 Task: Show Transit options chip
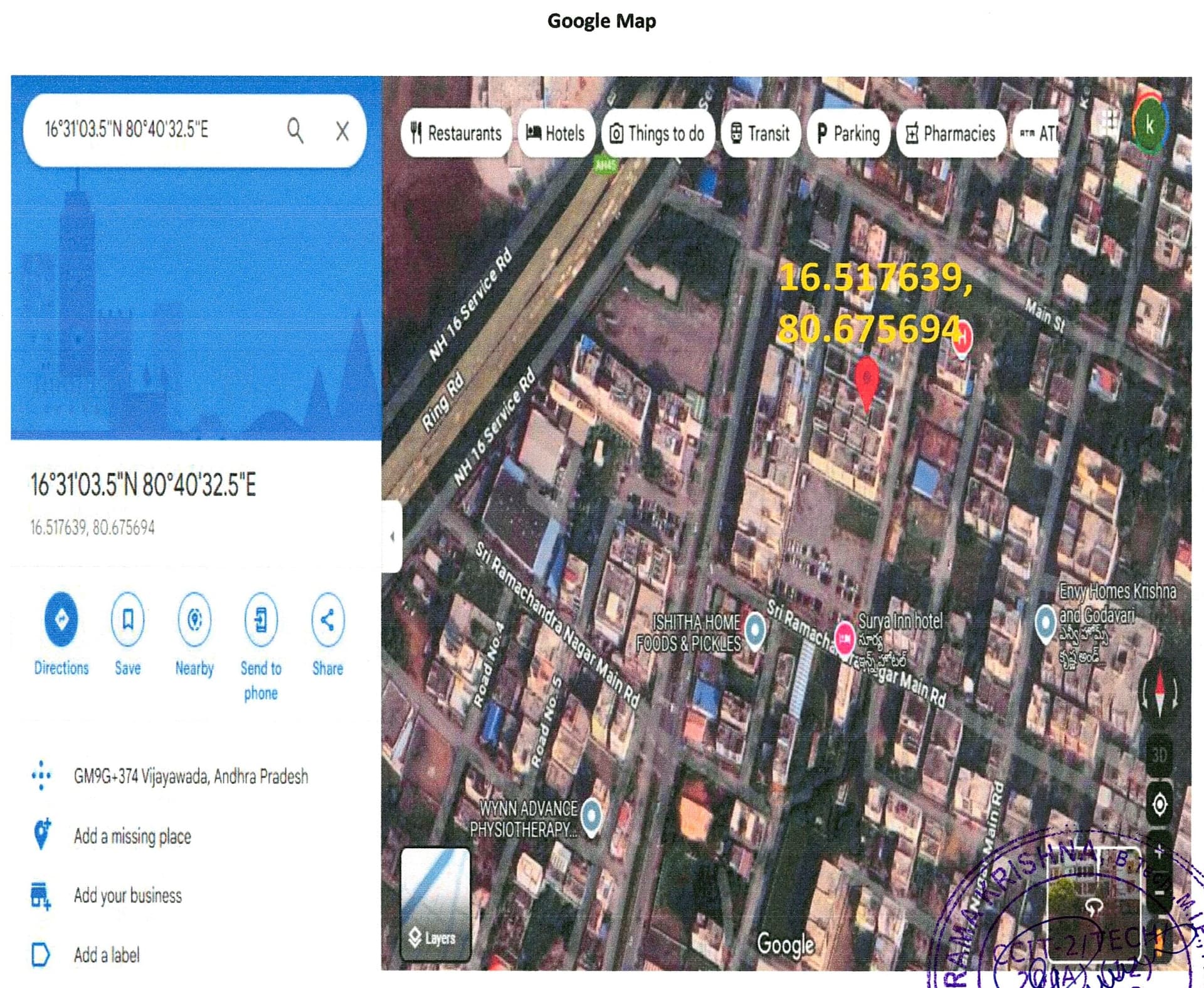(x=761, y=133)
